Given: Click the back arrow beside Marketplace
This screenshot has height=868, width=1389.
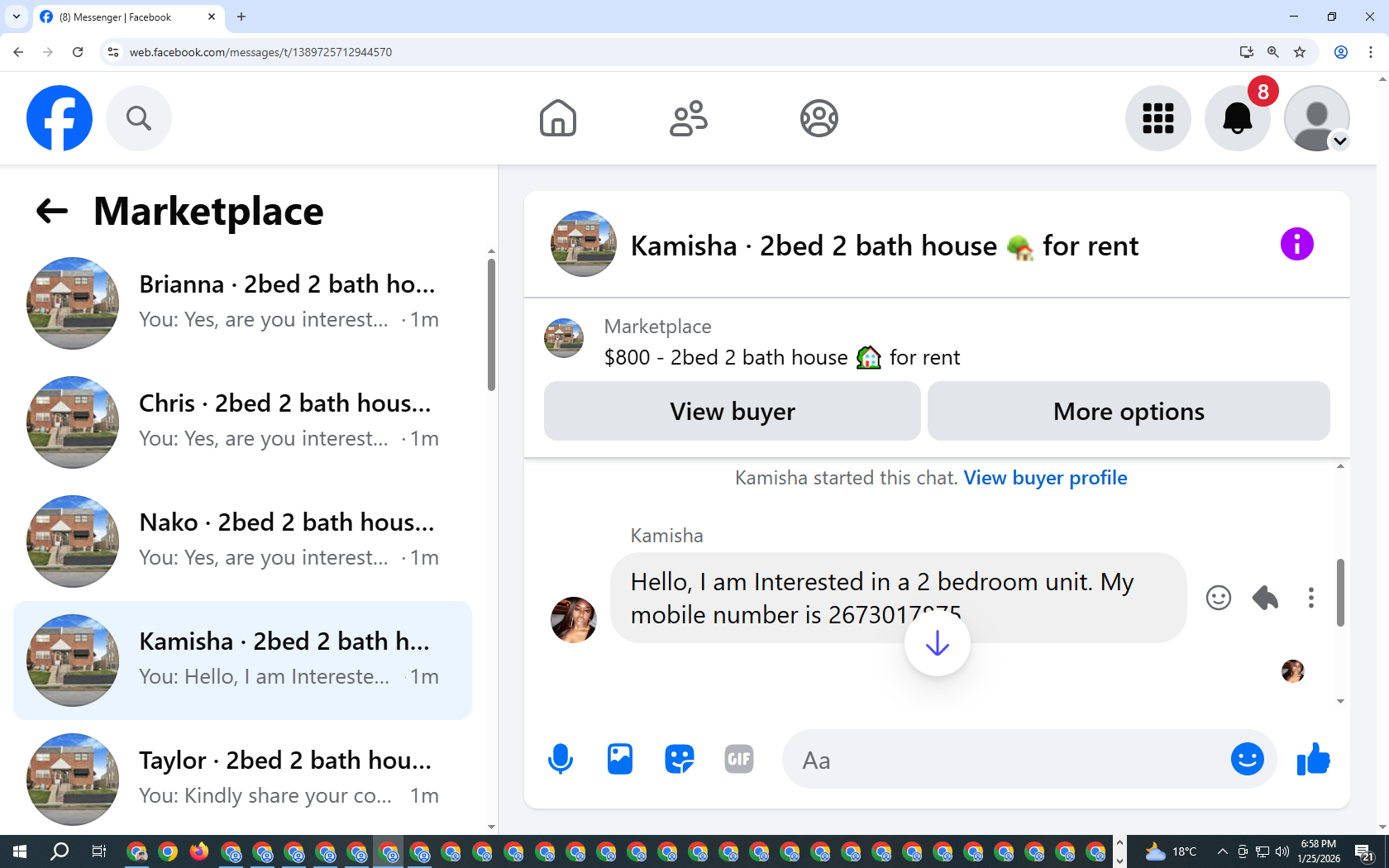Looking at the screenshot, I should 52,211.
